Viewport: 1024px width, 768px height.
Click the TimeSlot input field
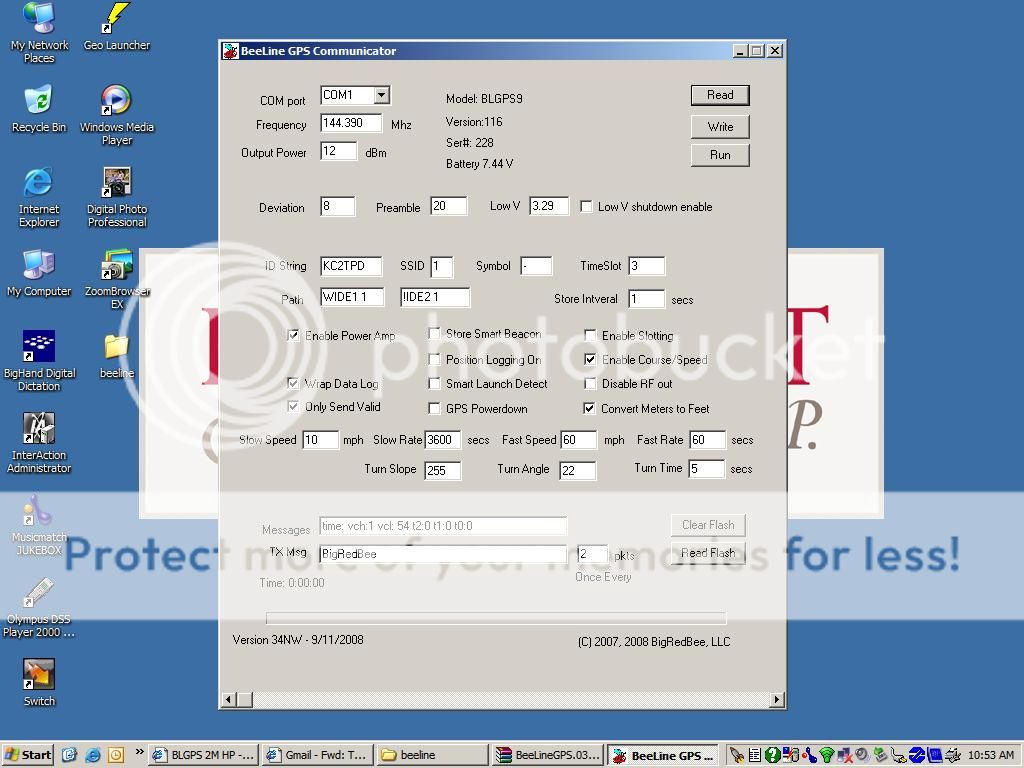(x=646, y=266)
